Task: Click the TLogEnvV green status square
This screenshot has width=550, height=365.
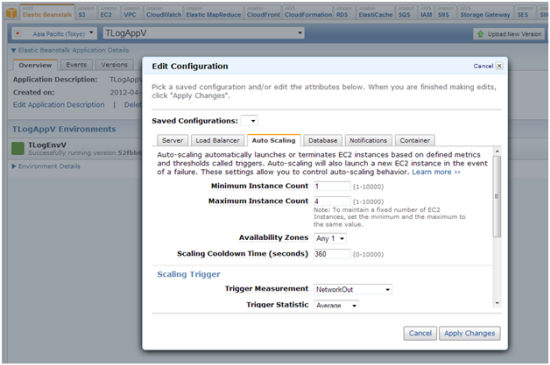Action: (18, 148)
